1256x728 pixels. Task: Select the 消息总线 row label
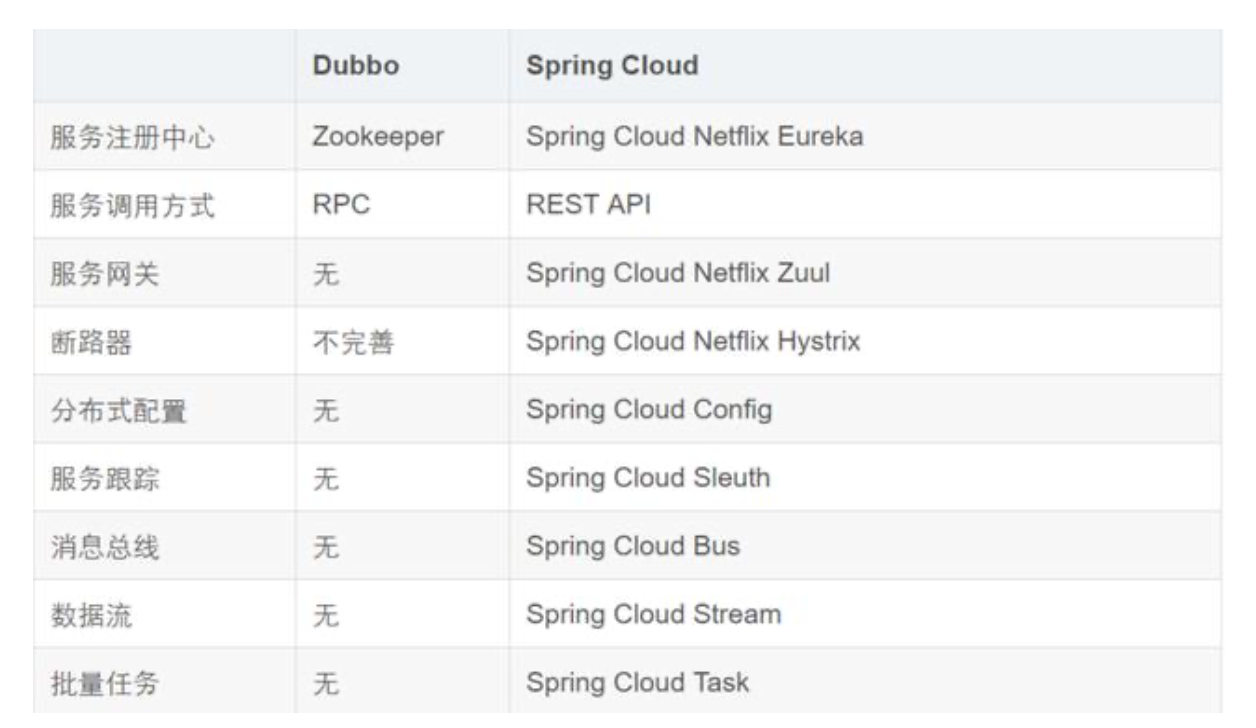105,547
